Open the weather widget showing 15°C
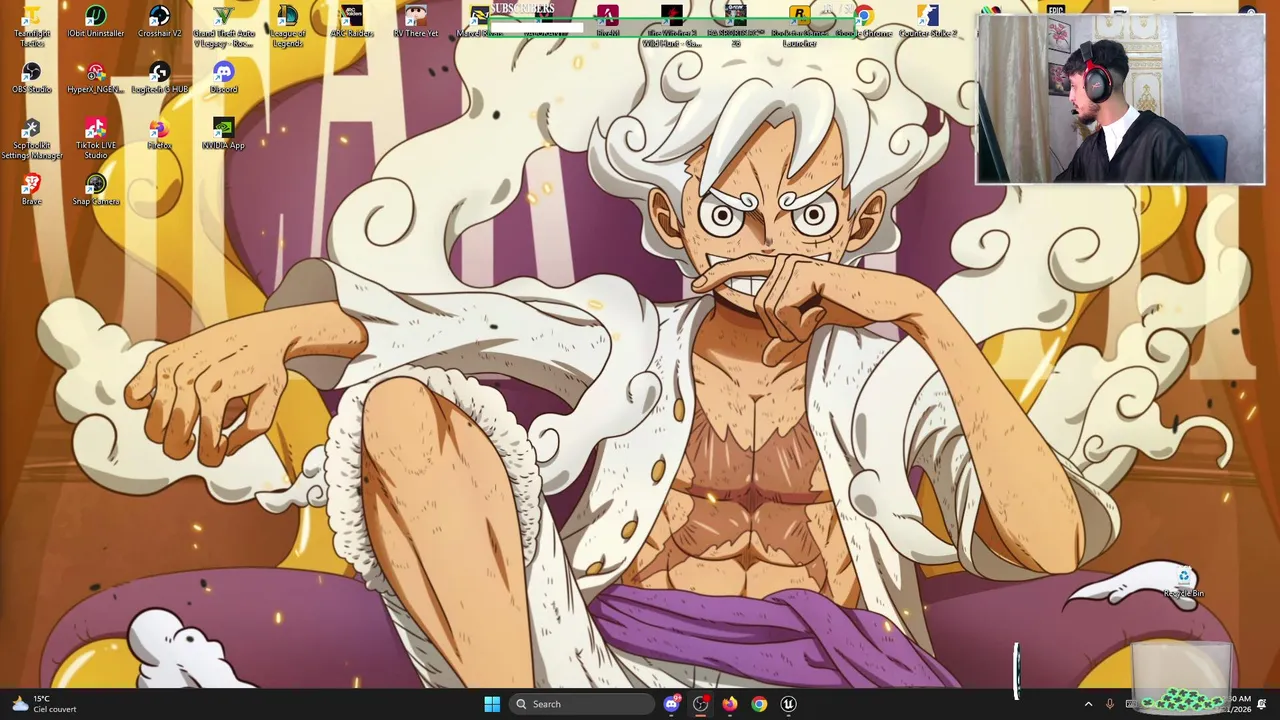 pyautogui.click(x=44, y=704)
